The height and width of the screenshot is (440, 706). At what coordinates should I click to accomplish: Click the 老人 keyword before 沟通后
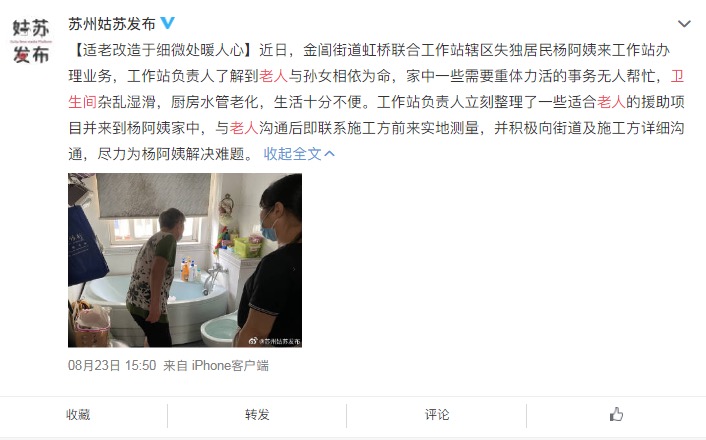[244, 128]
